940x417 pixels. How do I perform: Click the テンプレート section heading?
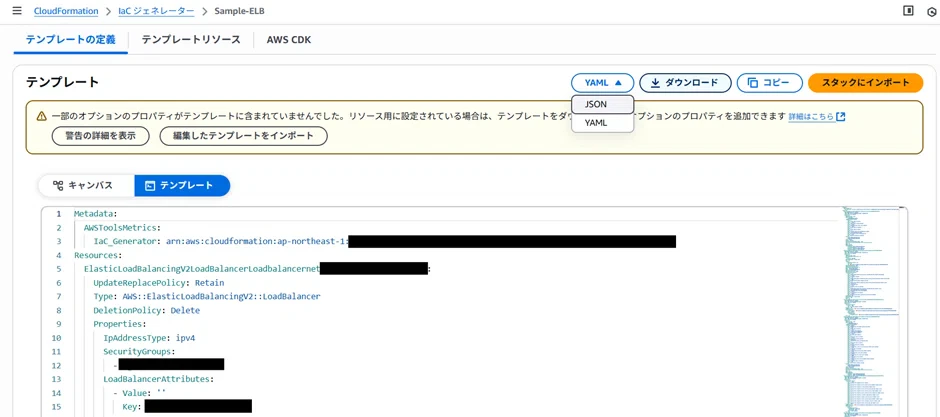[62, 83]
